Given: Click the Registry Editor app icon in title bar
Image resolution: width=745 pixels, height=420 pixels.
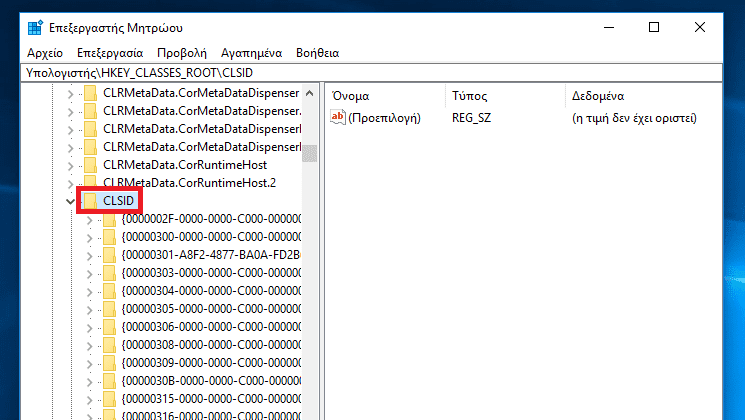Looking at the screenshot, I should point(35,28).
